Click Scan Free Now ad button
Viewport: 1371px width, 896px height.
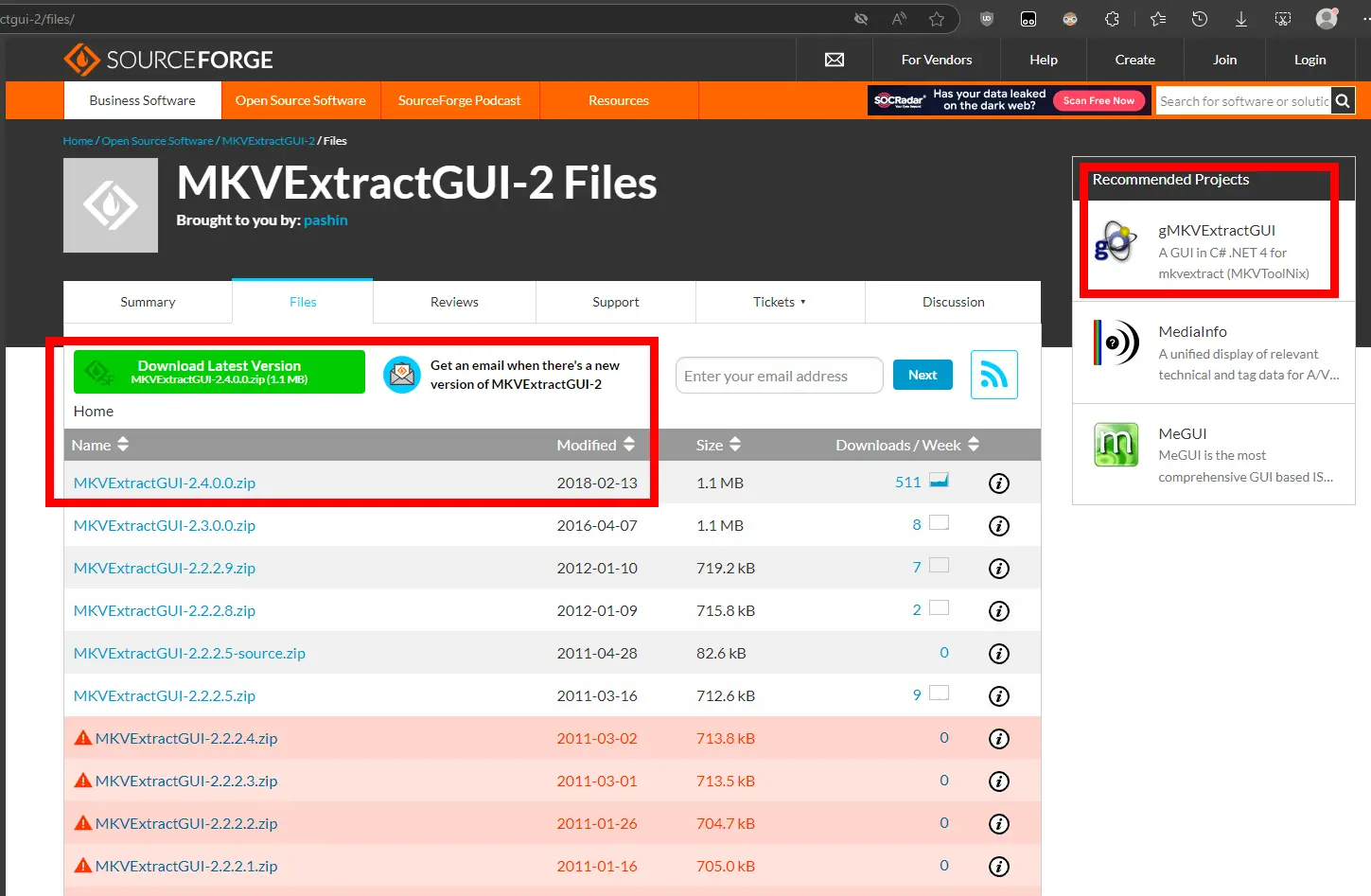coord(1099,100)
